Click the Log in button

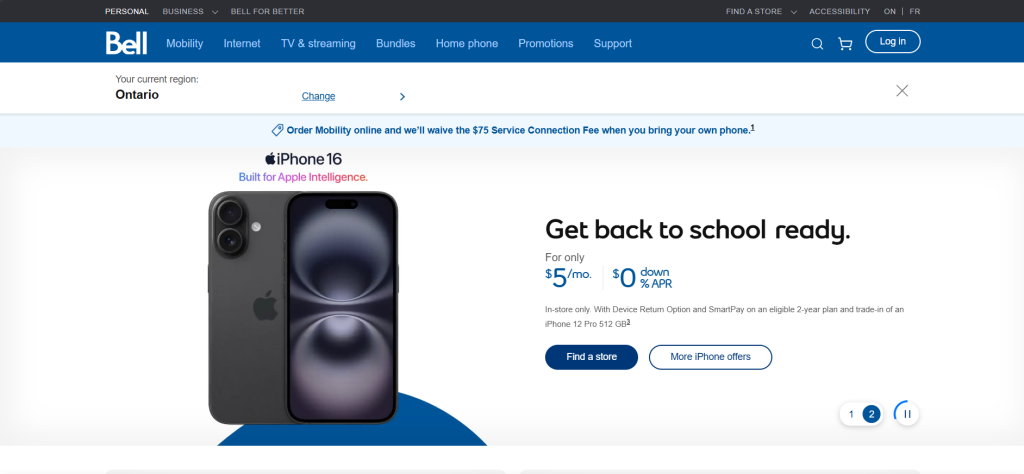(893, 41)
